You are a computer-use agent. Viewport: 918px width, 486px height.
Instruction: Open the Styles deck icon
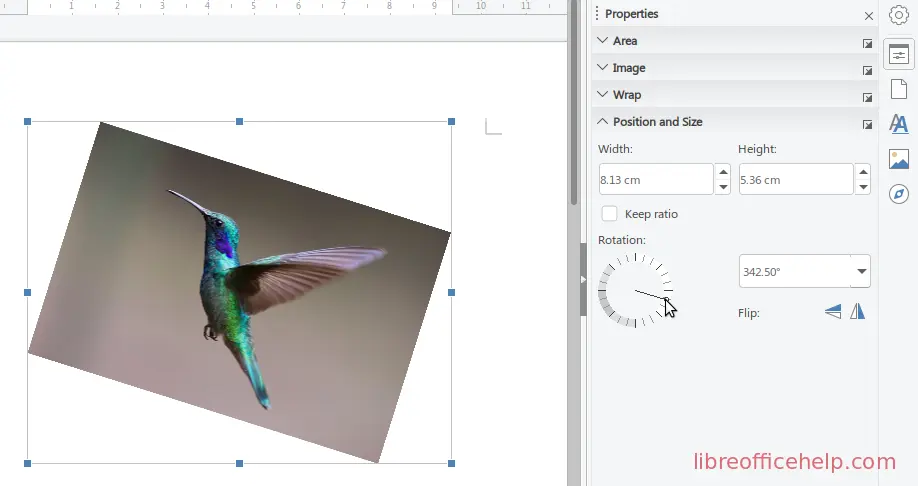(x=898, y=124)
